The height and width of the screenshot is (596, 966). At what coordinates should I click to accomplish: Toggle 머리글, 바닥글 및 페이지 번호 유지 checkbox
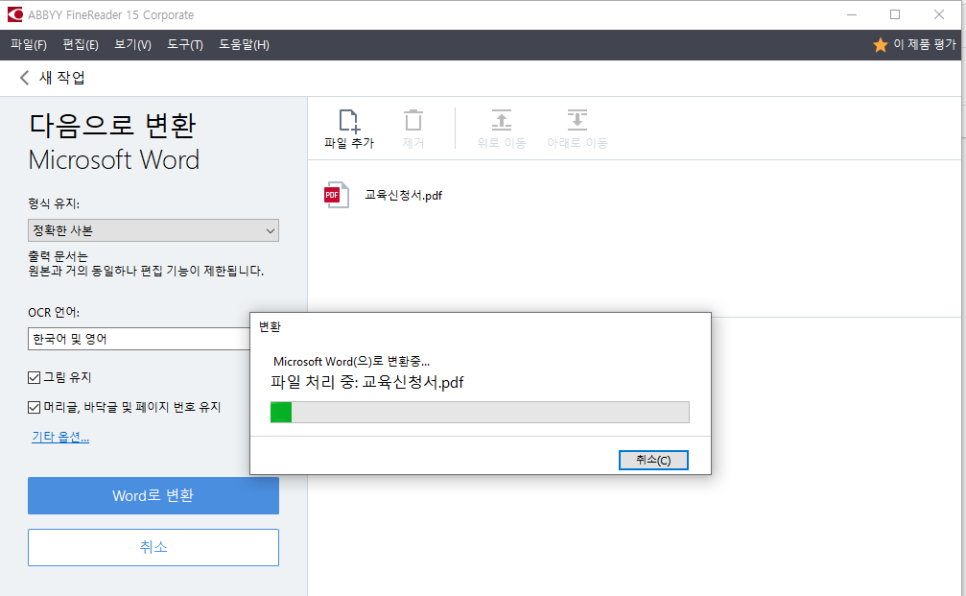34,407
